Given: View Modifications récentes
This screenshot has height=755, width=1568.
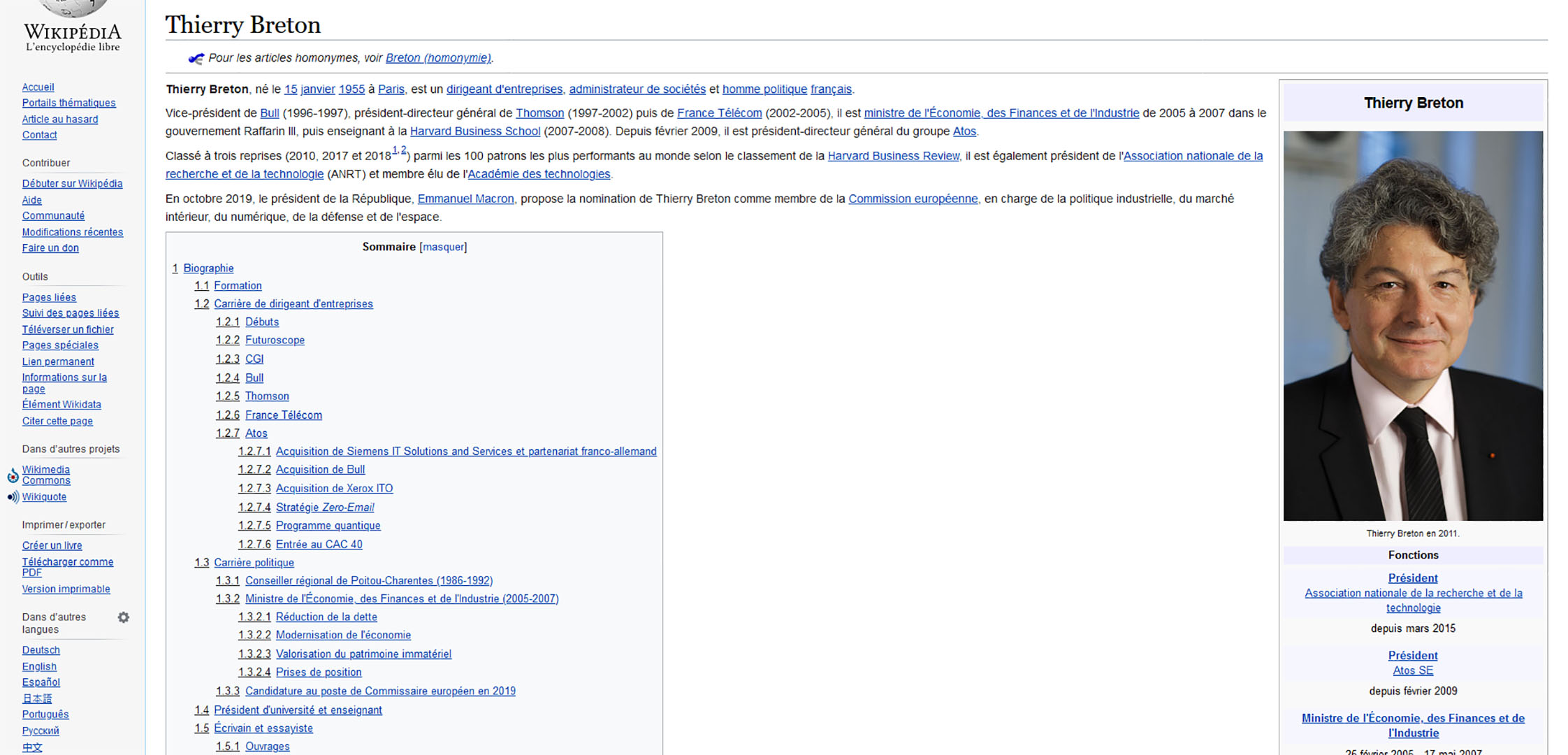Looking at the screenshot, I should coord(73,232).
